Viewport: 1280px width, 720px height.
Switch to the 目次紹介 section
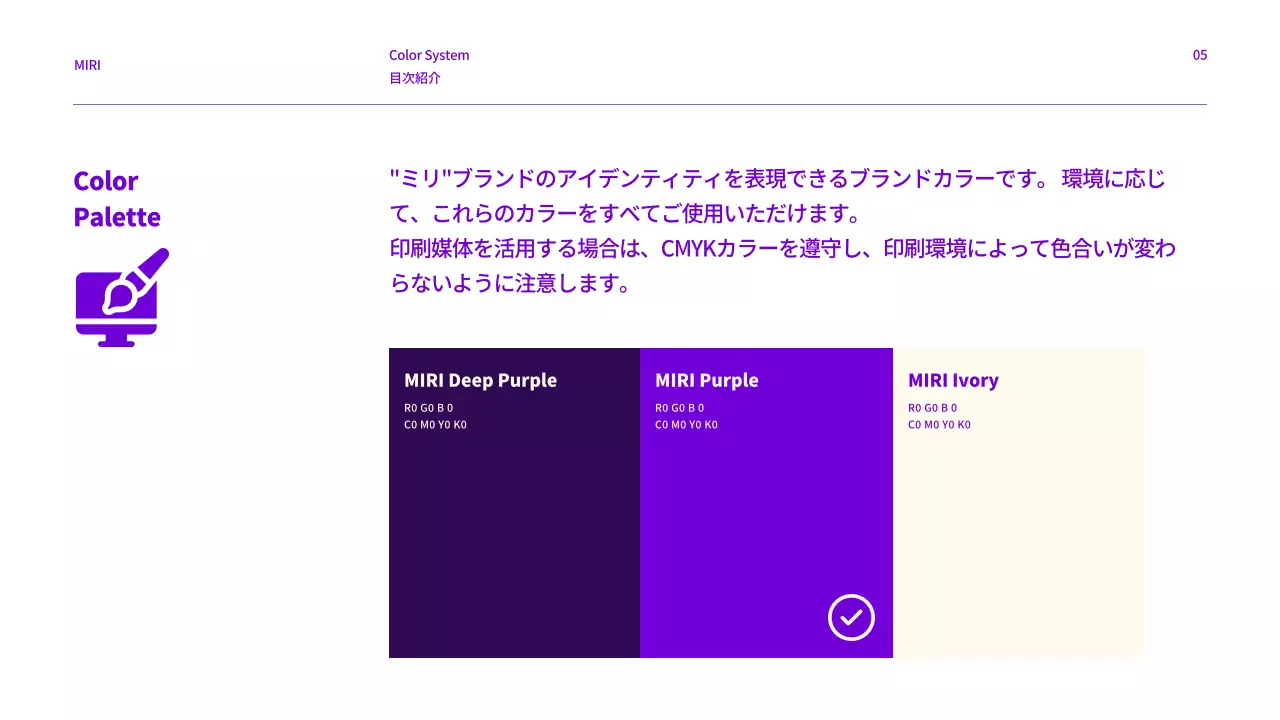pos(416,78)
